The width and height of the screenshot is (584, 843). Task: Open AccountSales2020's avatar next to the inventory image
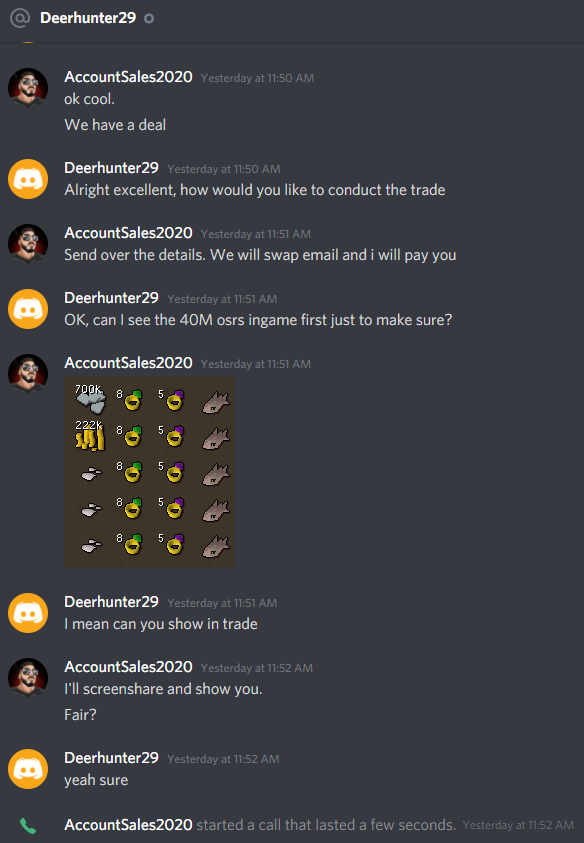[28, 374]
